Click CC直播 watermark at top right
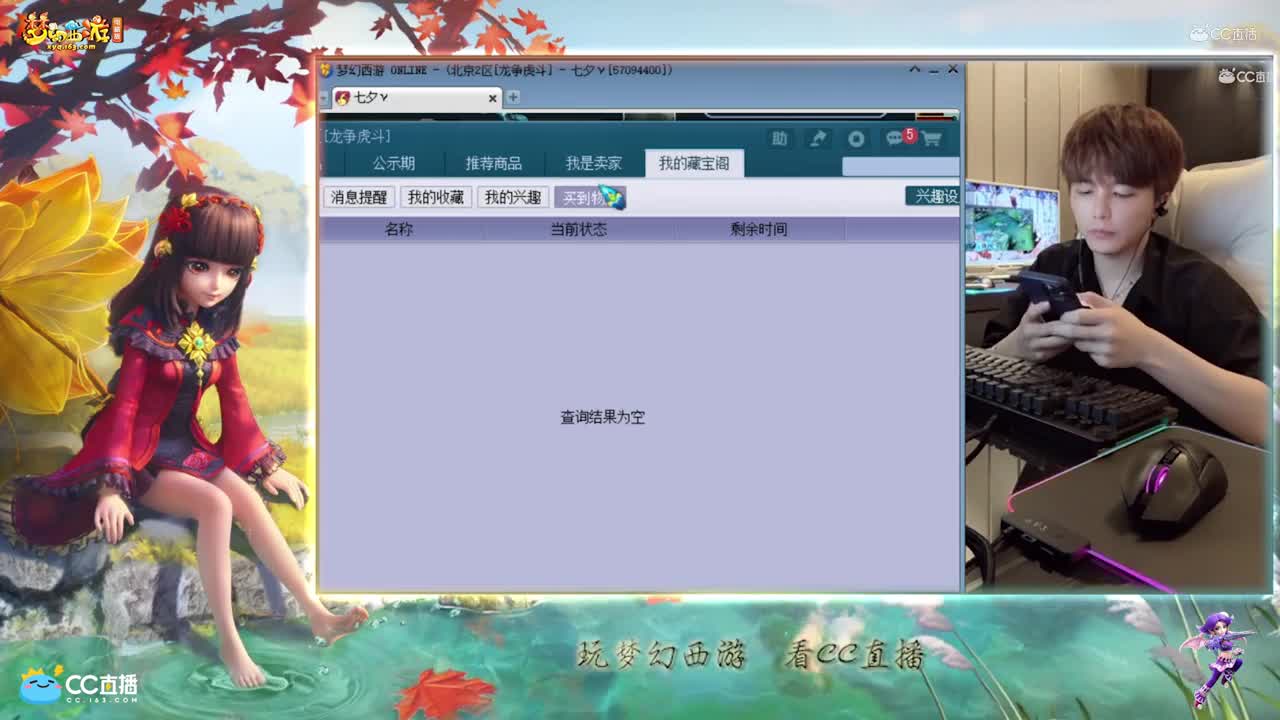Viewport: 1280px width, 720px height. coord(1223,33)
